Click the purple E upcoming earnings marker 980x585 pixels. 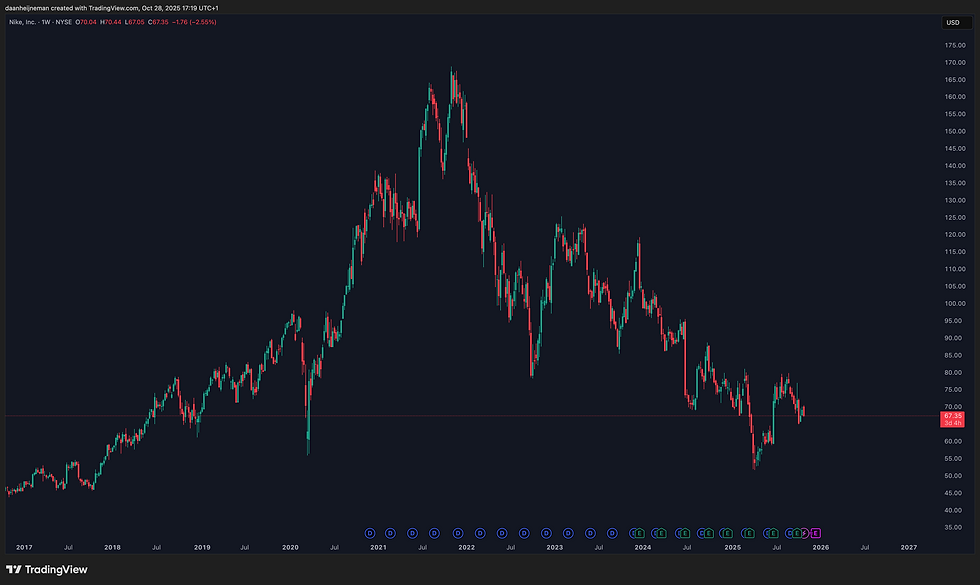[816, 533]
